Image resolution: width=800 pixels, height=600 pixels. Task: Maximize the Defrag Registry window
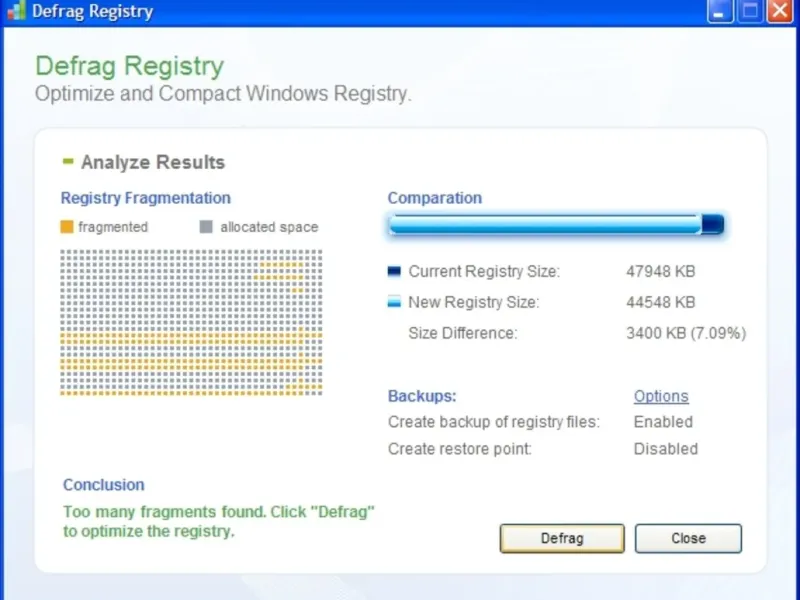click(x=750, y=11)
